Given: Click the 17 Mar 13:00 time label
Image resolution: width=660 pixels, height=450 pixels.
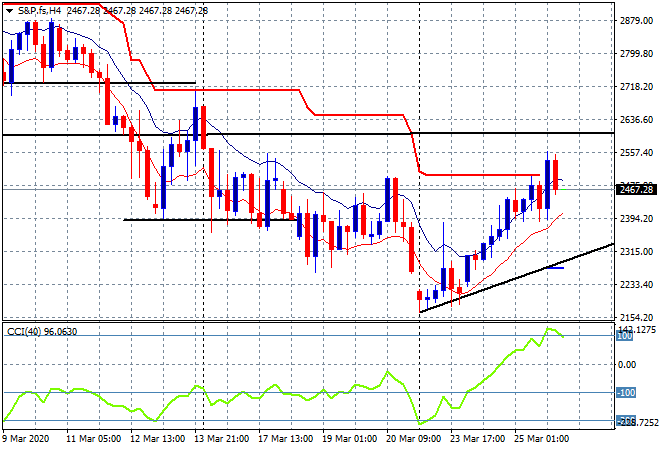Looking at the screenshot, I should [x=285, y=439].
